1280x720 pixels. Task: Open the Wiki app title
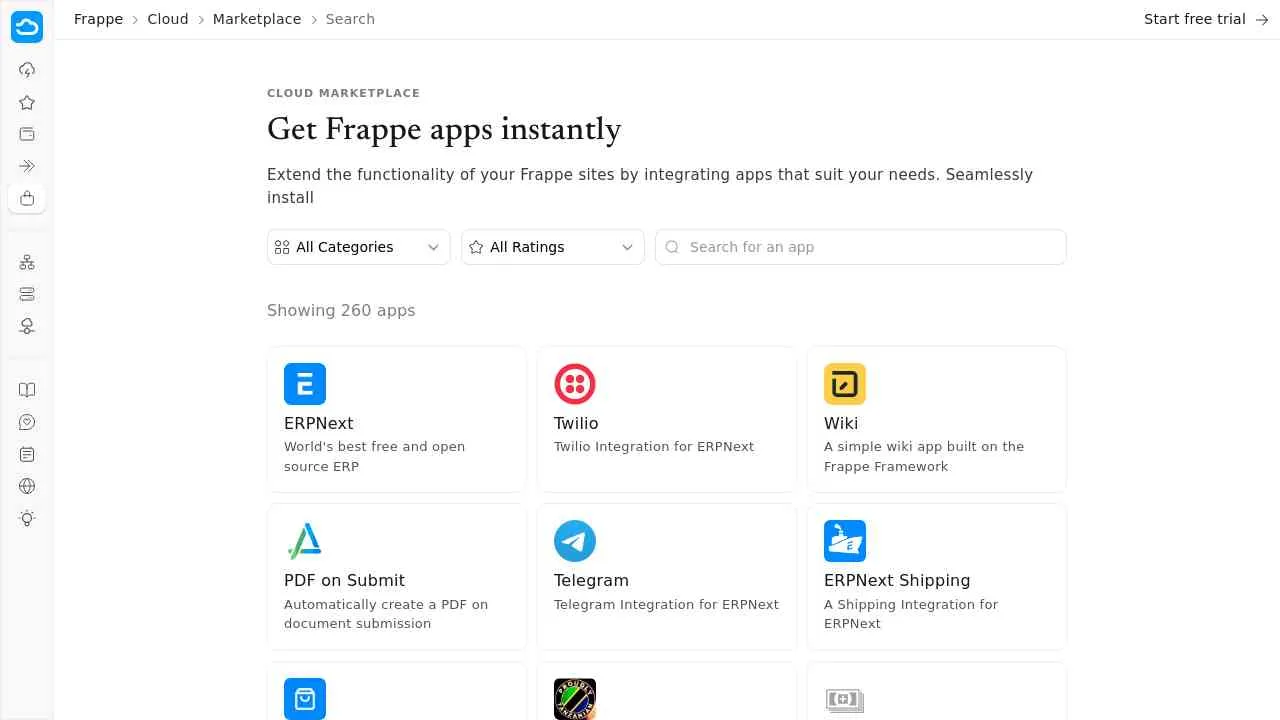(841, 423)
